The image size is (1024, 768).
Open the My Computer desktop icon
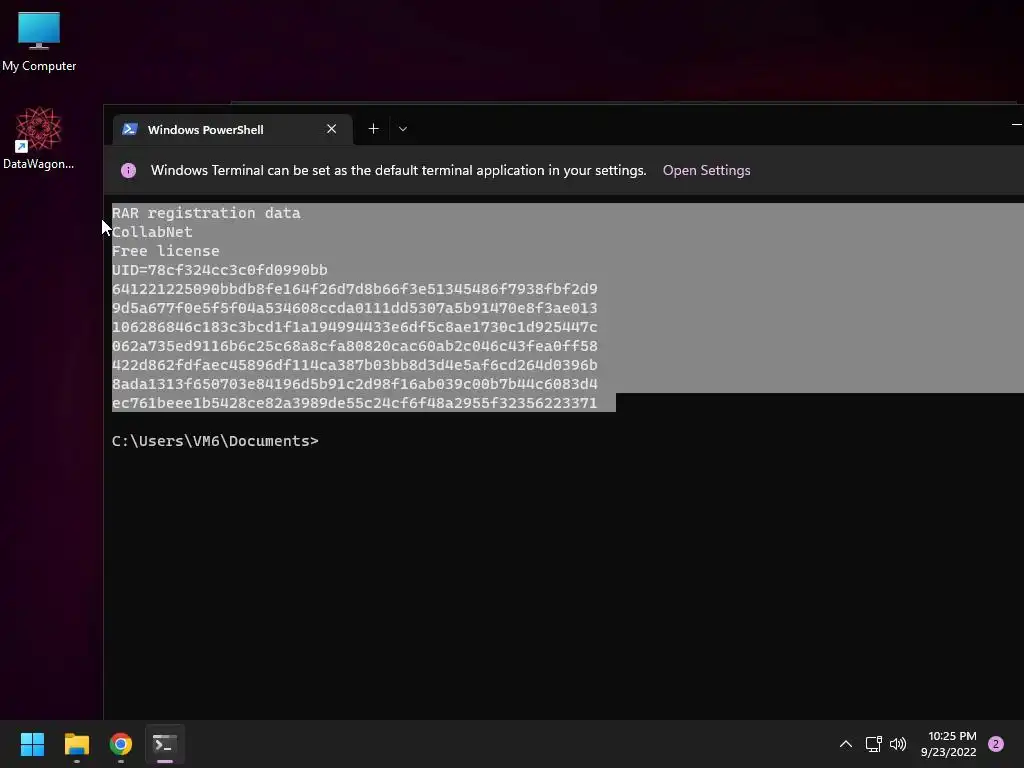[x=39, y=42]
